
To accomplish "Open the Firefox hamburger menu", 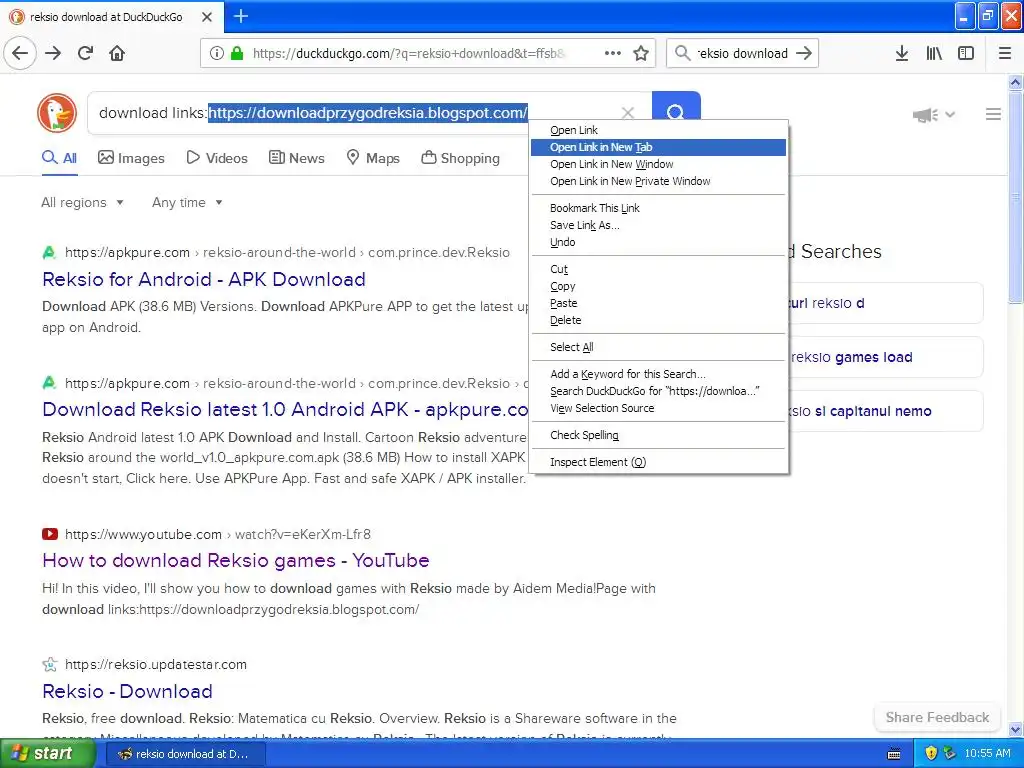I will pos(1005,53).
